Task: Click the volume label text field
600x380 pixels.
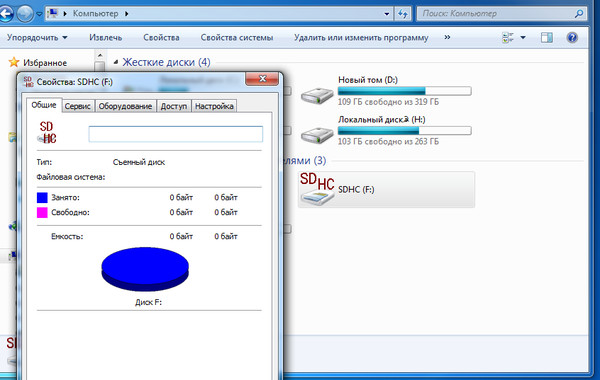Action: 176,134
